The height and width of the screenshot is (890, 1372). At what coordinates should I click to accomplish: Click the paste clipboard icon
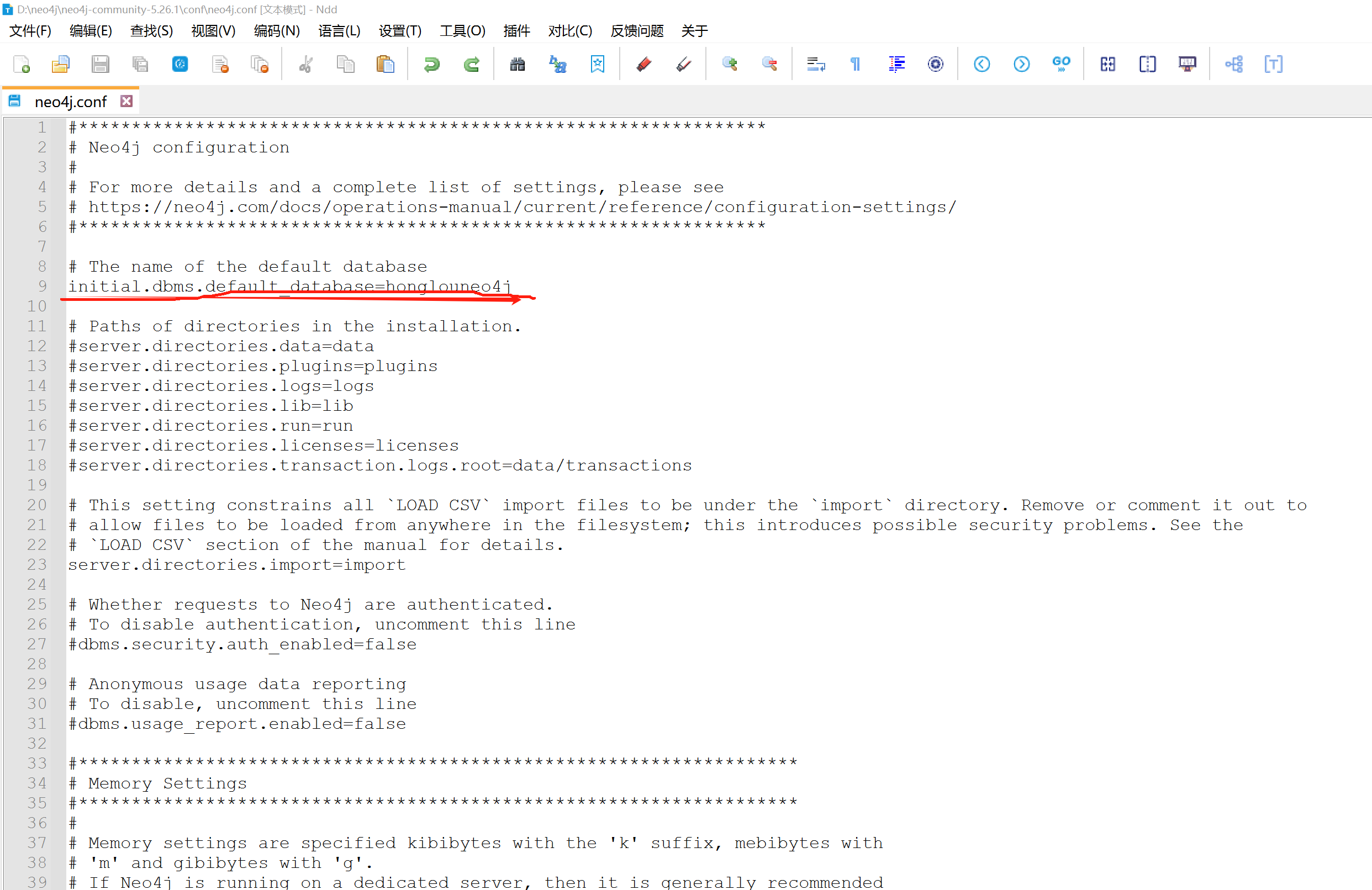click(x=384, y=64)
